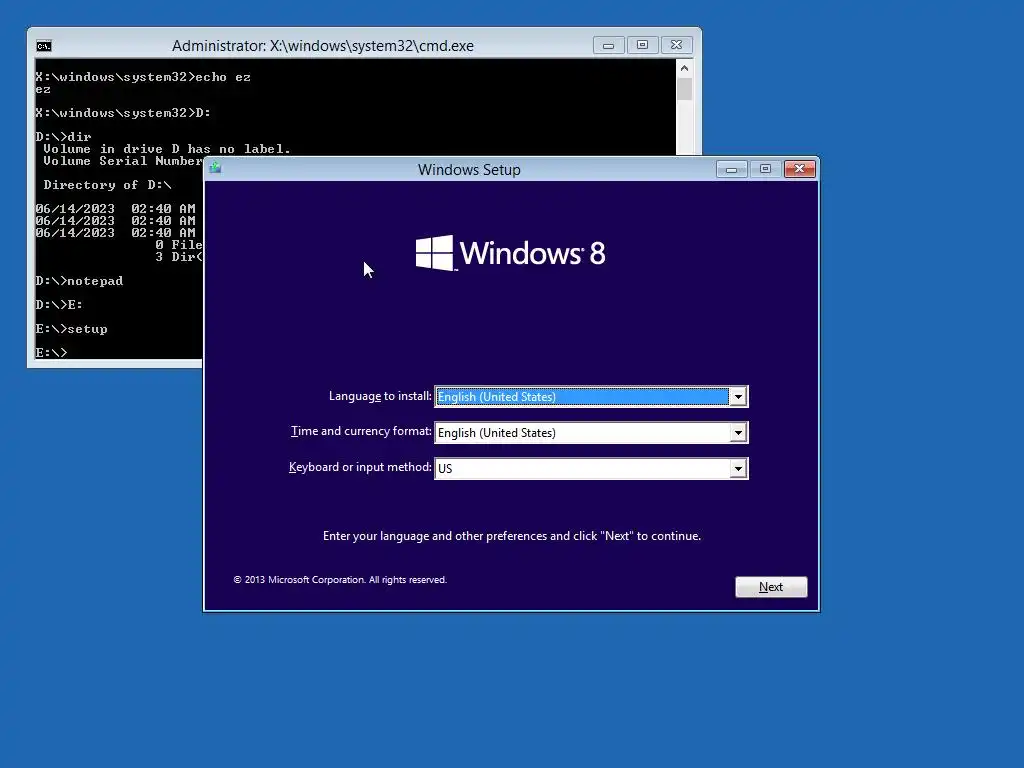
Task: Click the Microsoft copyright notice text
Action: [340, 580]
